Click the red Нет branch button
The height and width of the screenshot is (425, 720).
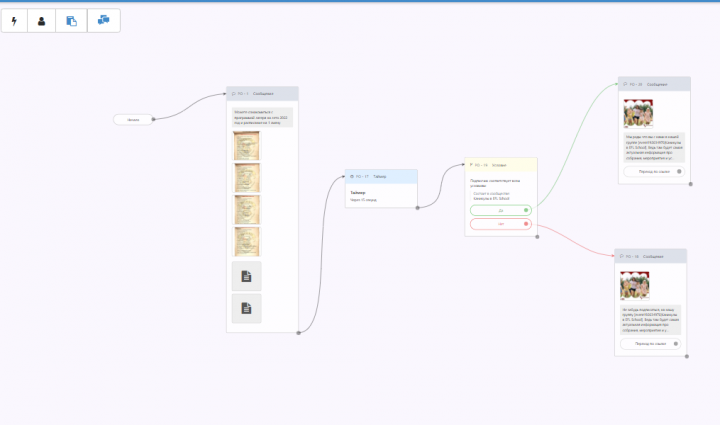pyautogui.click(x=501, y=224)
